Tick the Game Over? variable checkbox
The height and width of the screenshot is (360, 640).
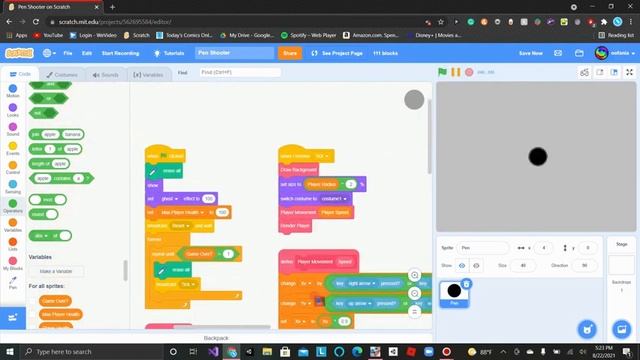33,301
